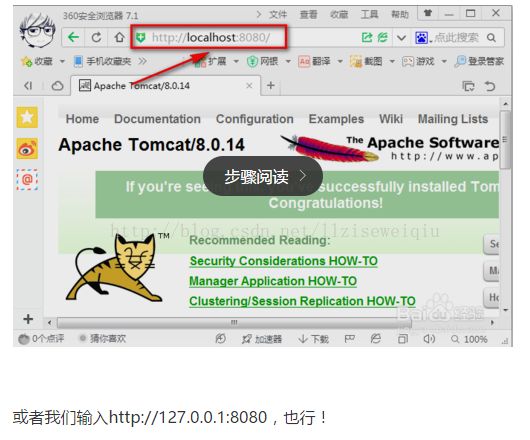The image size is (530, 440).
Task: Open the Home link in Tomcat nav
Action: (x=82, y=119)
